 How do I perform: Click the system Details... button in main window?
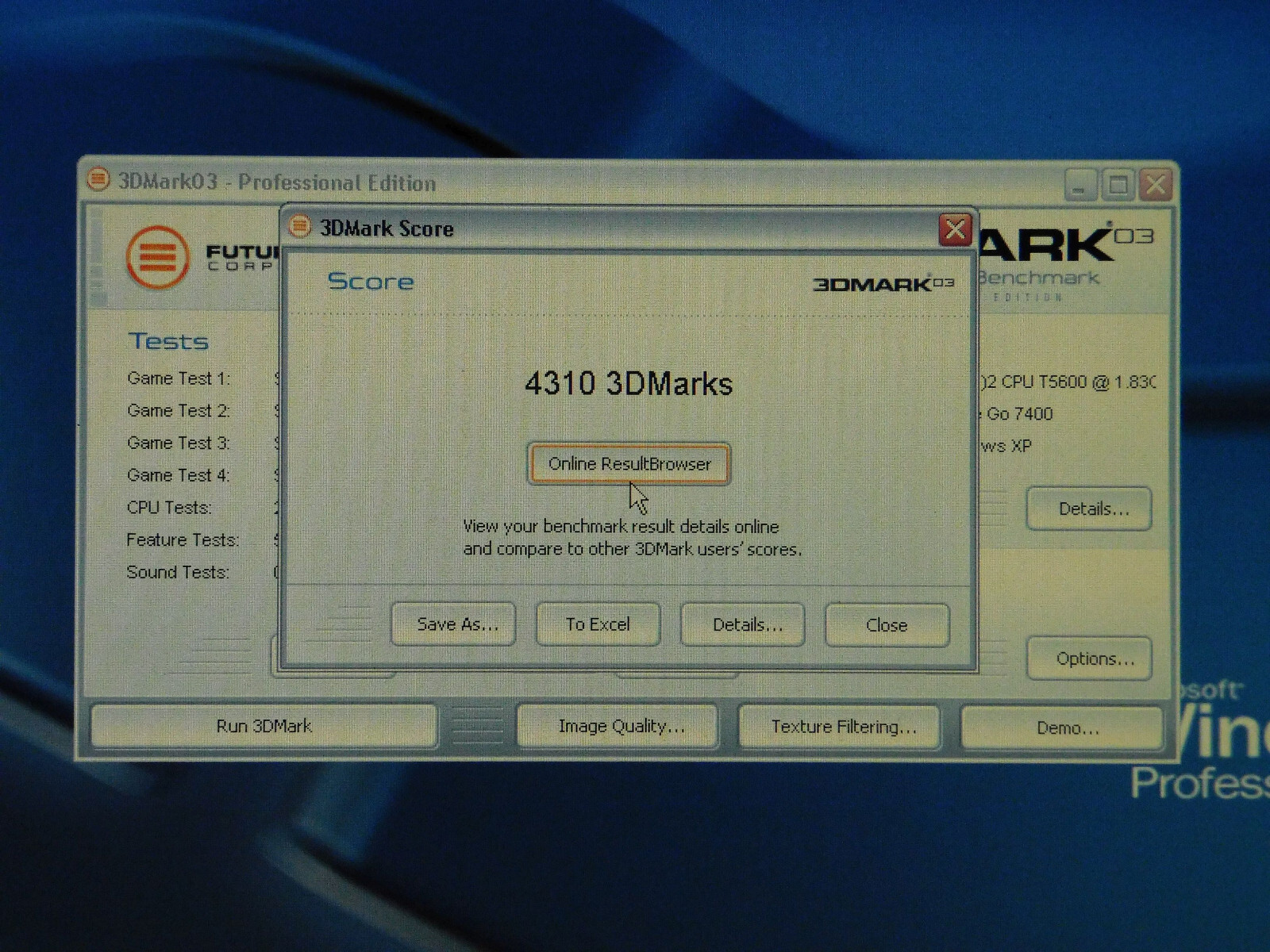1091,509
